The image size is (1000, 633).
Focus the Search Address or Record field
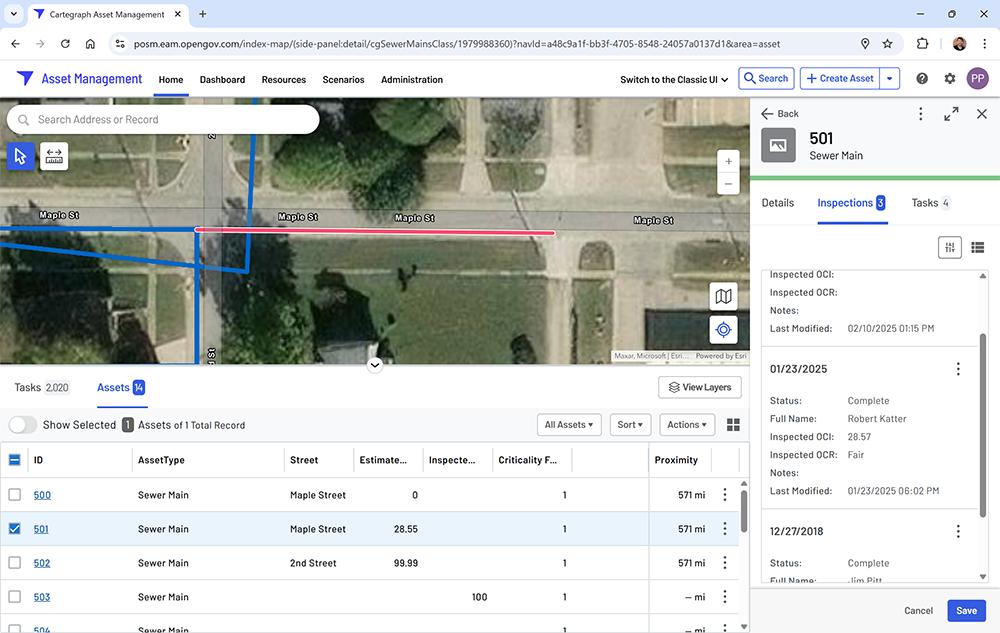[x=163, y=120]
